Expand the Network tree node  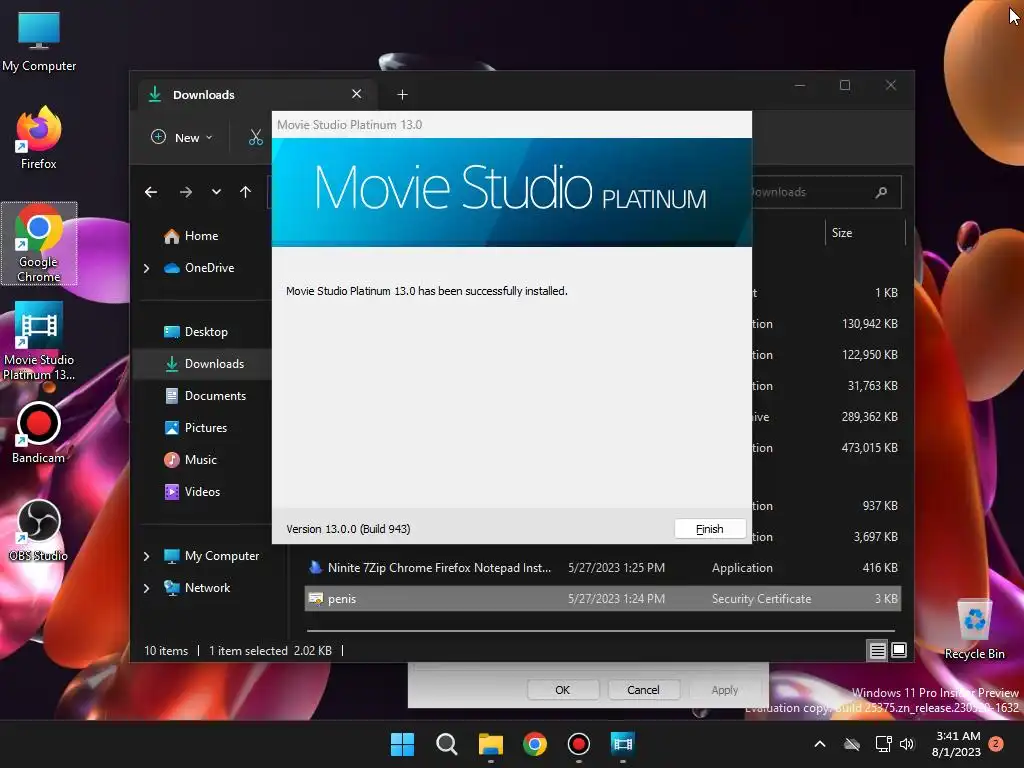coord(146,588)
